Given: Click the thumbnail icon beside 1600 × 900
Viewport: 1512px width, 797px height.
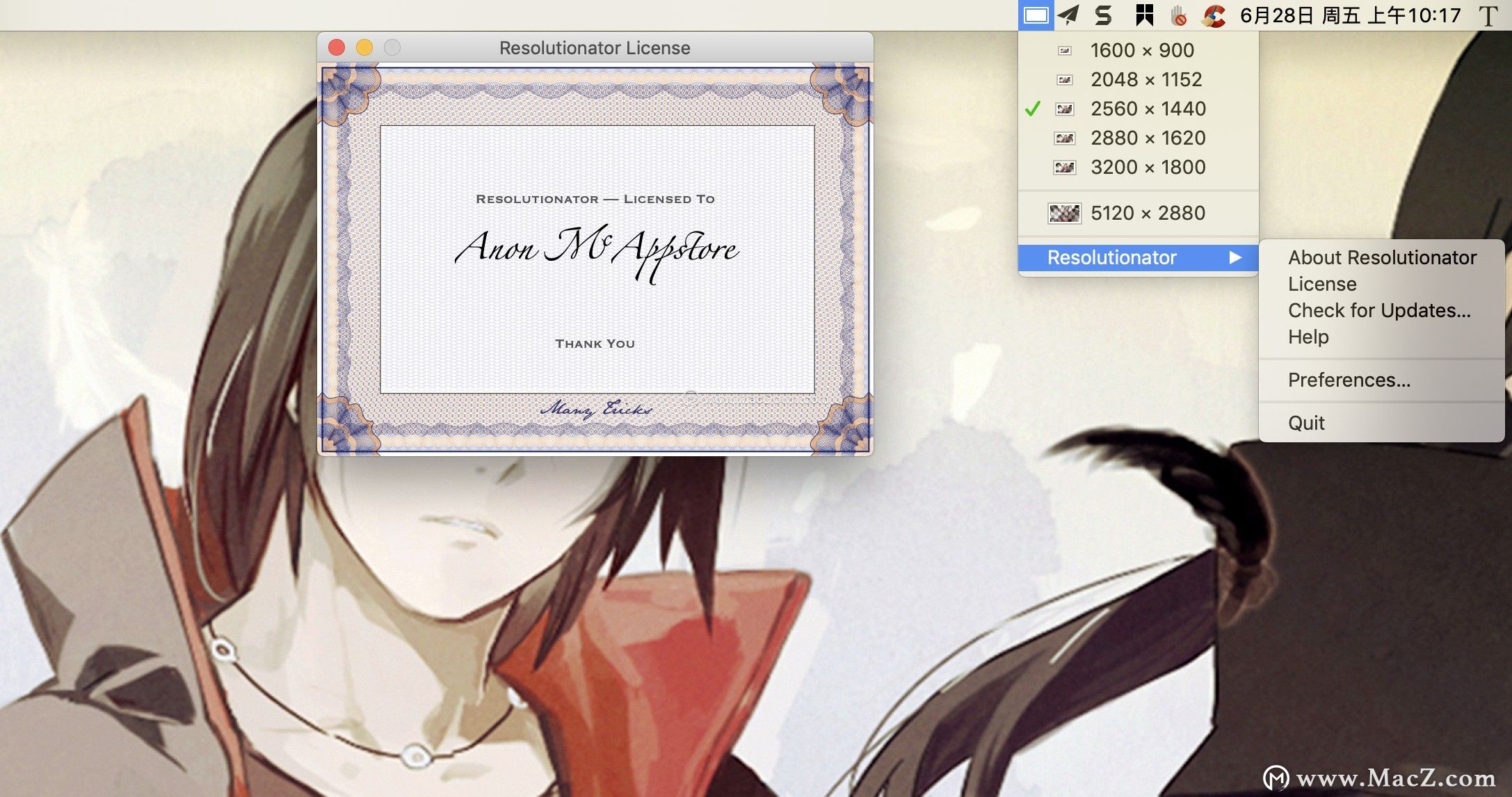Looking at the screenshot, I should [1065, 50].
